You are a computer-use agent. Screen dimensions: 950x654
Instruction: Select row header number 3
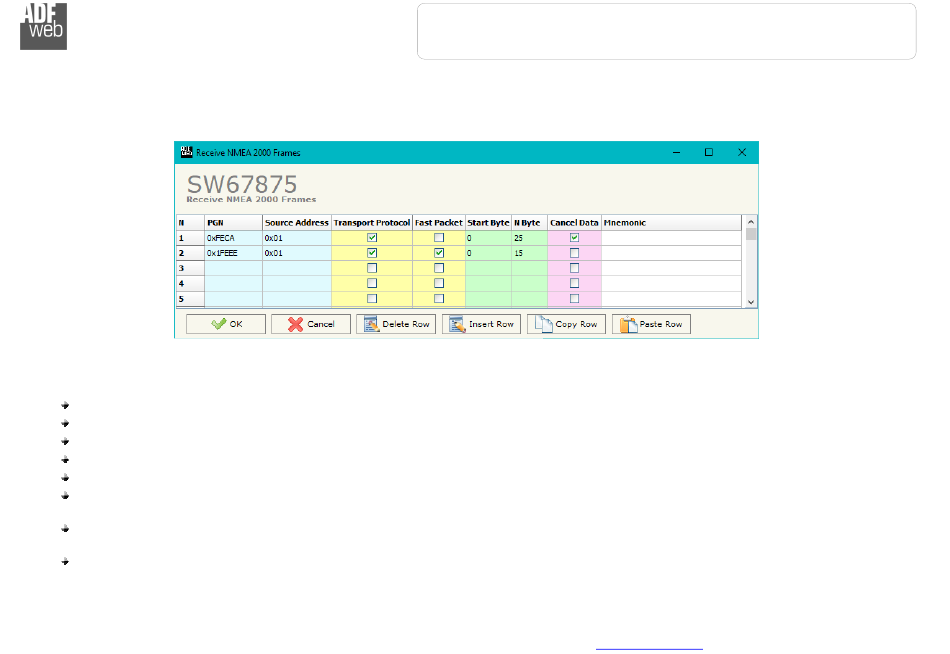[190, 269]
